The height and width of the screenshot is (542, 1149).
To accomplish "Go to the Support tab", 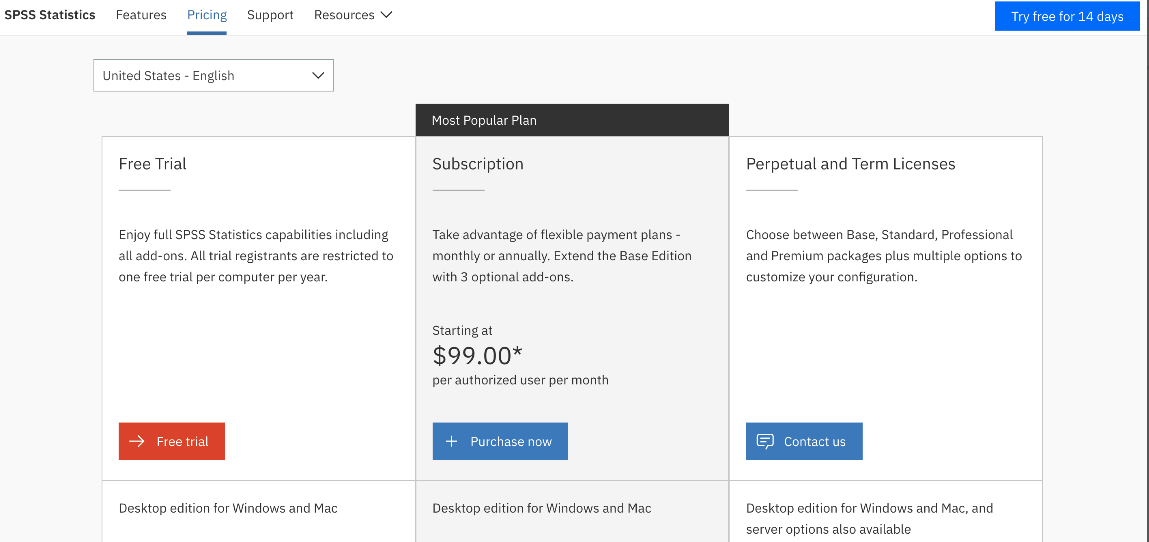I will tap(270, 15).
